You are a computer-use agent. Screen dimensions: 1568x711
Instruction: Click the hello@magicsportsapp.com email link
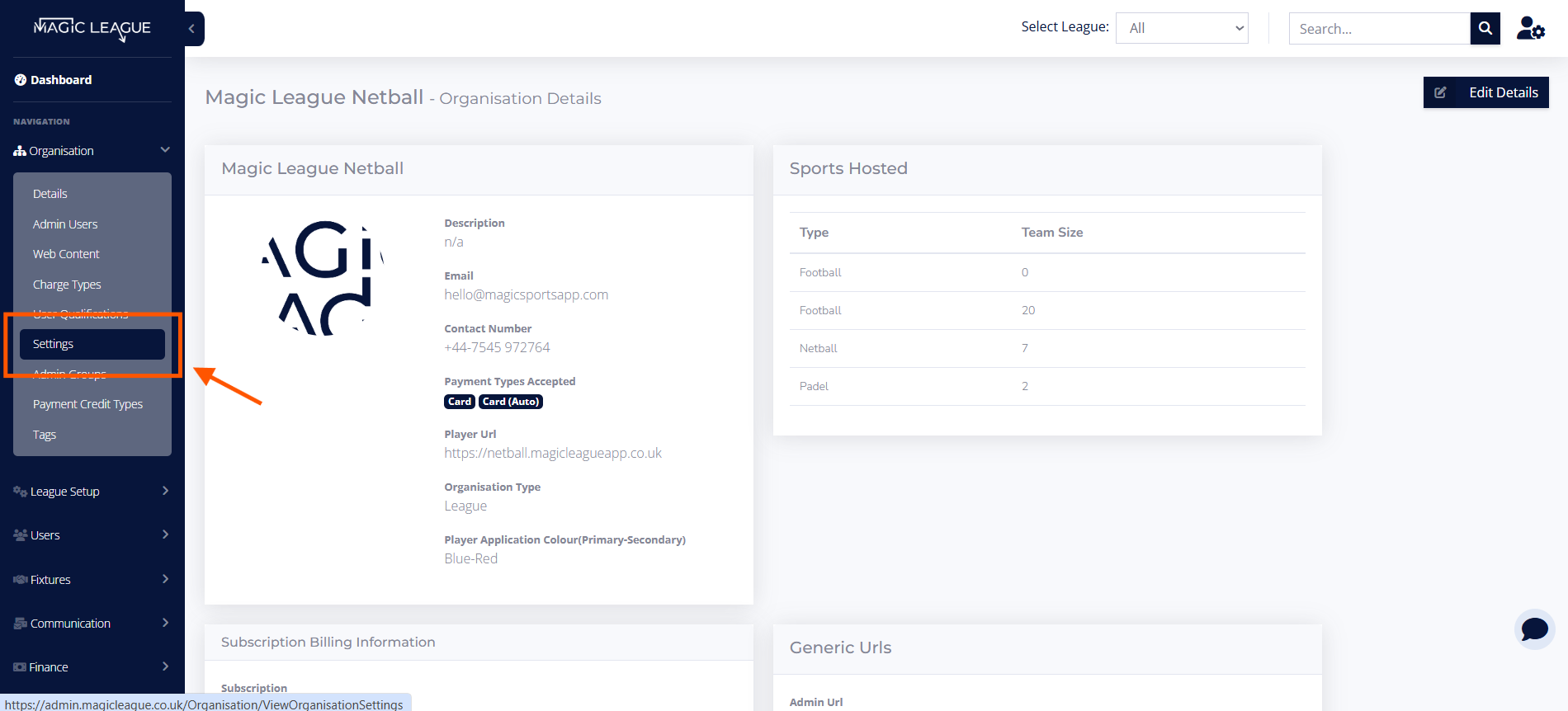pos(526,294)
